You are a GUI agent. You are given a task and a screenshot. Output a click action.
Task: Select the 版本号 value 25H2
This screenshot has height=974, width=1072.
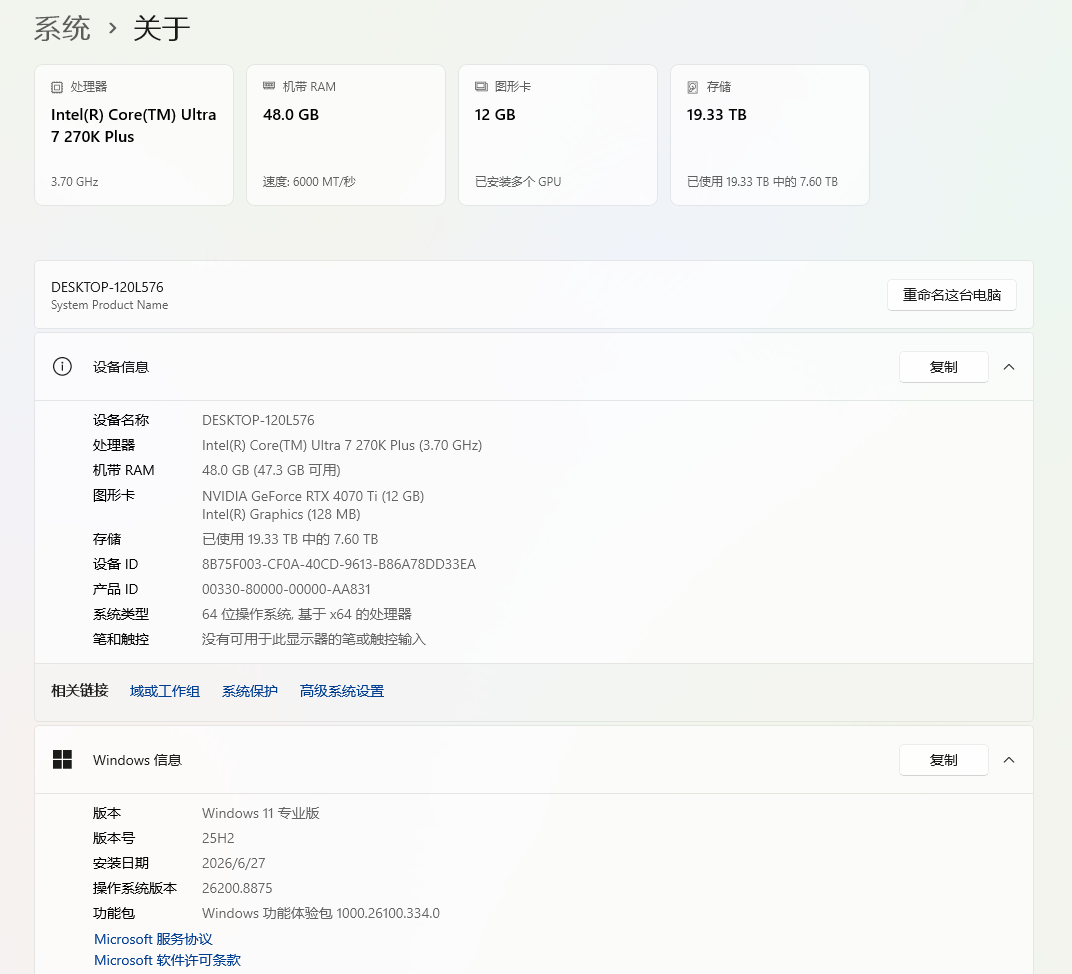(218, 838)
